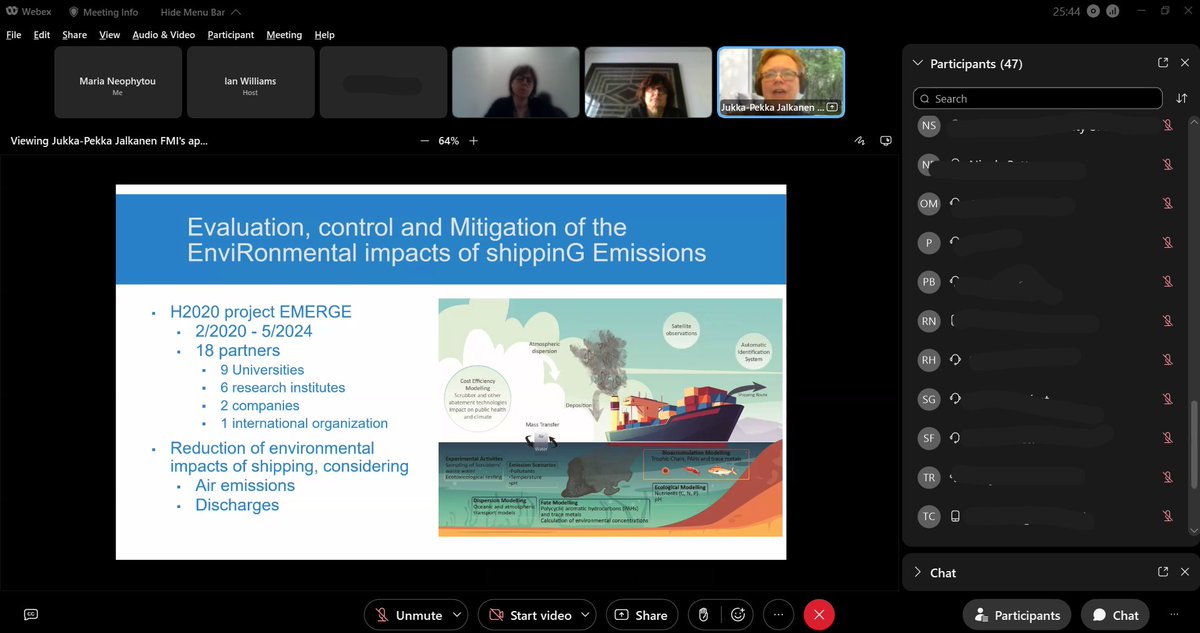Click muted mic icon for SF
This screenshot has width=1200, height=633.
point(1167,437)
